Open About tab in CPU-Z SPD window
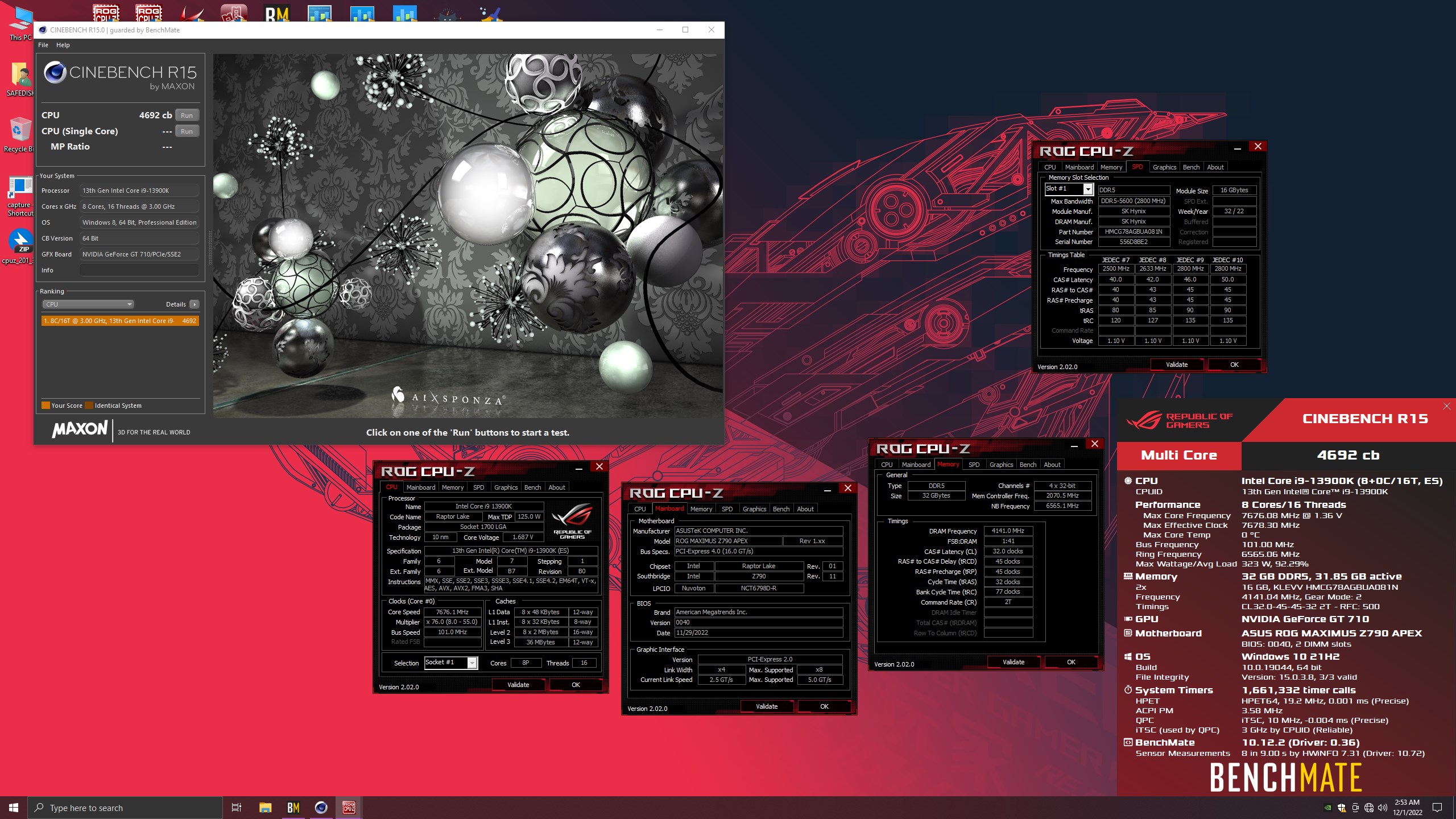This screenshot has width=1456, height=819. 1215,167
